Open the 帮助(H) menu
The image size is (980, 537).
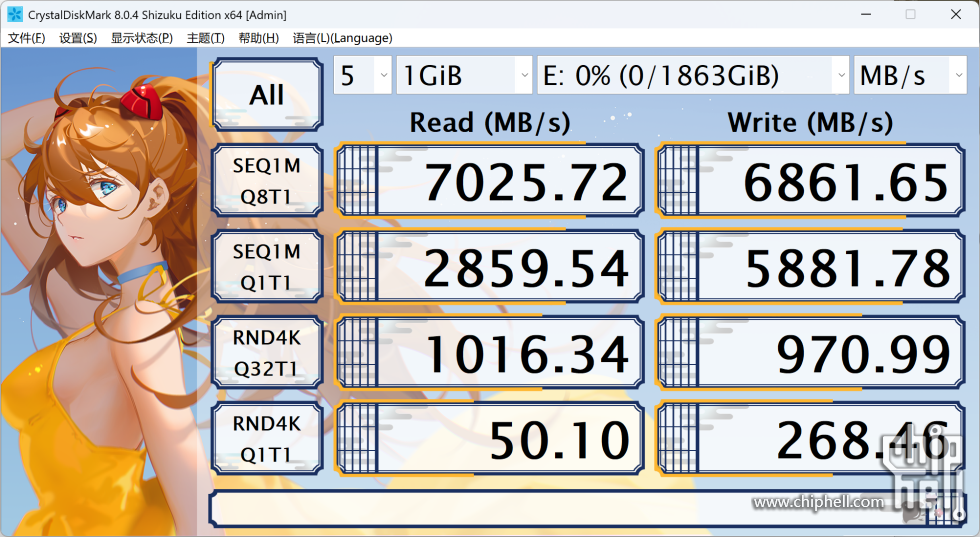[259, 38]
